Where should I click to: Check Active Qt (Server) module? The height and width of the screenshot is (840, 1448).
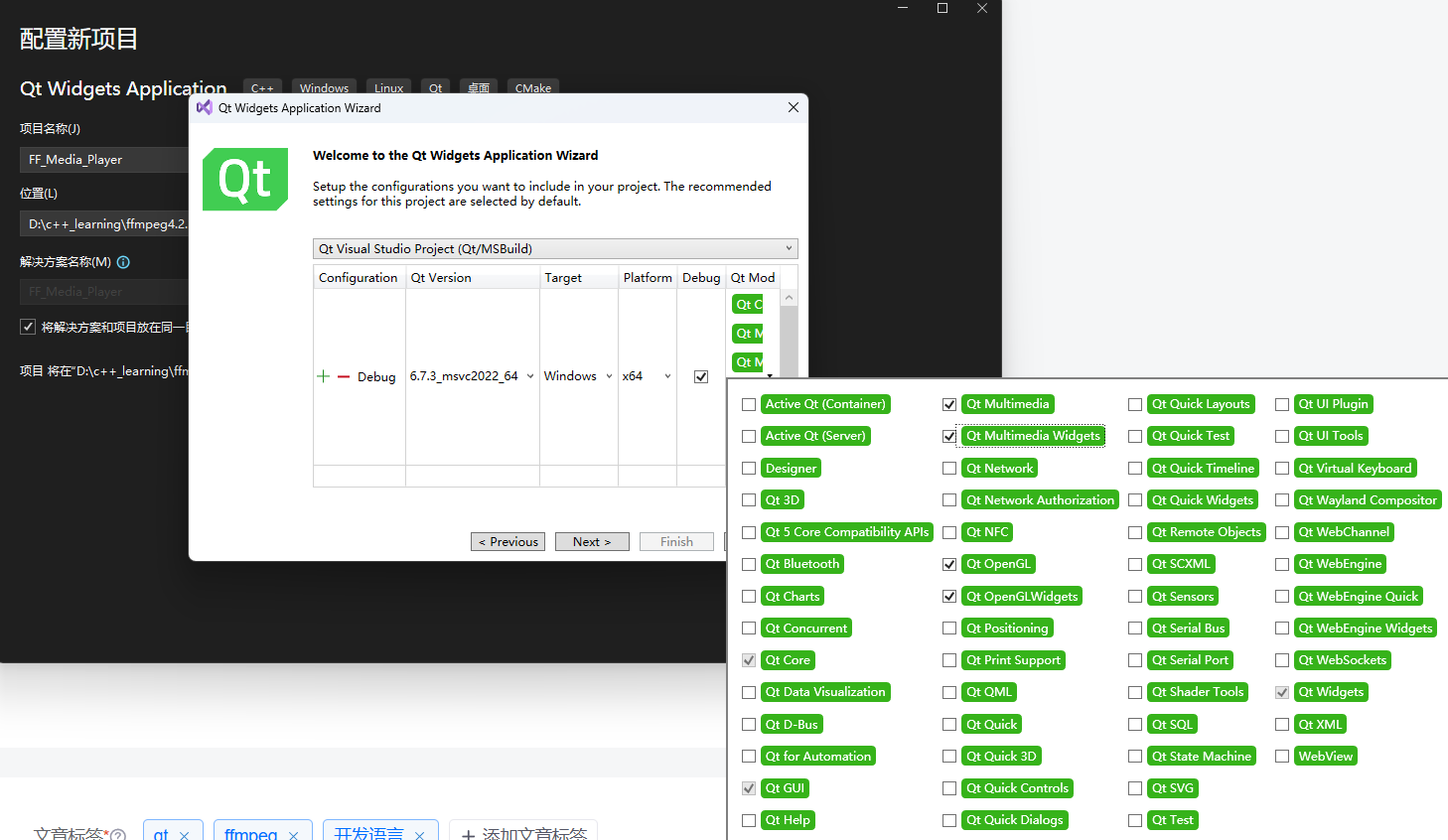749,436
